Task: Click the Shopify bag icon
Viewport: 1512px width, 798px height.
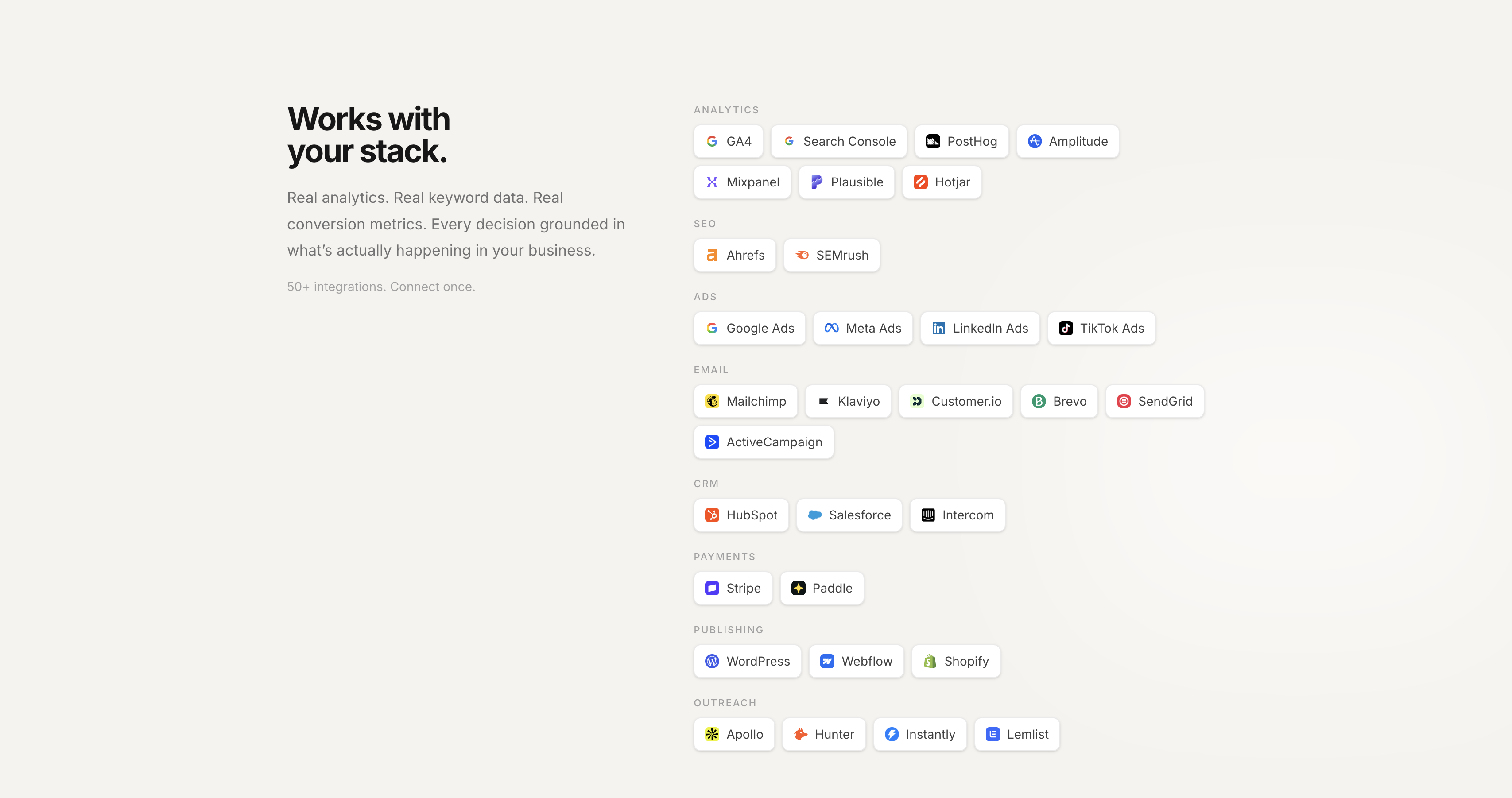Action: [x=929, y=661]
